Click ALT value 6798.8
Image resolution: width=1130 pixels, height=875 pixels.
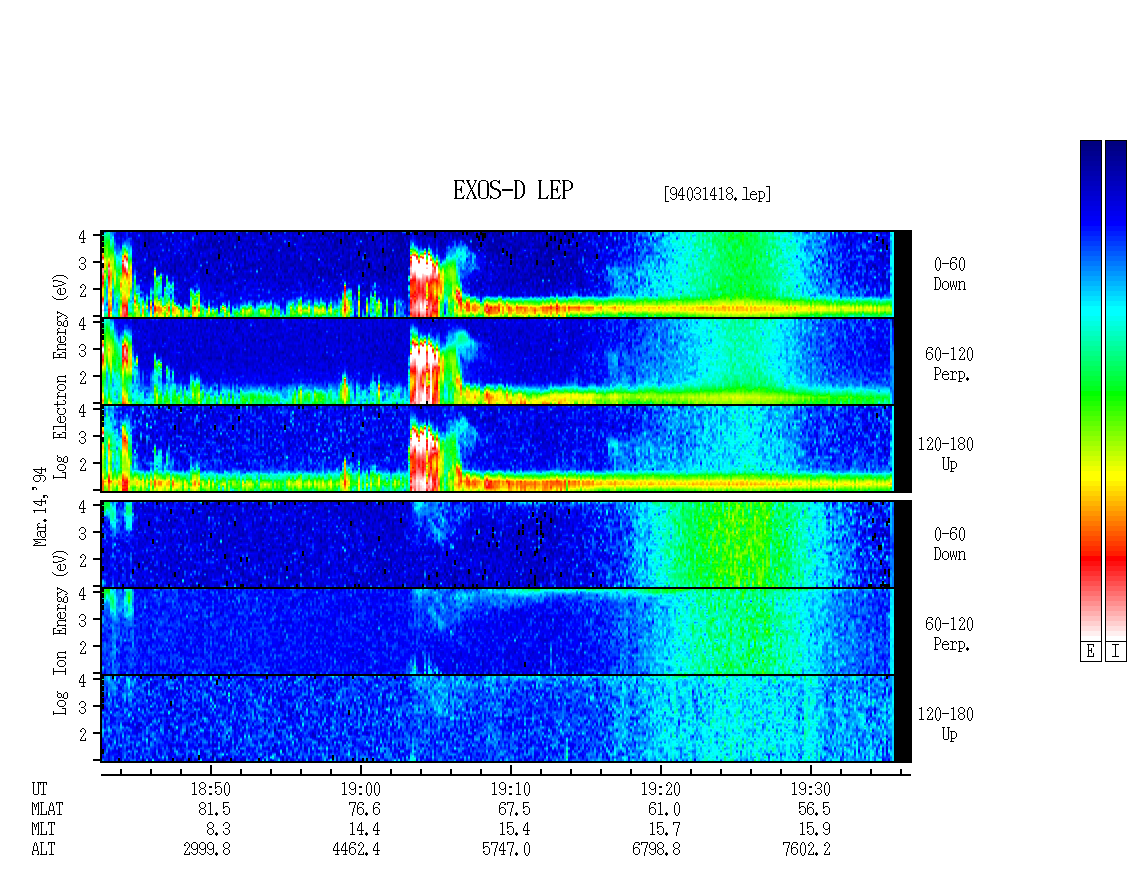[657, 850]
